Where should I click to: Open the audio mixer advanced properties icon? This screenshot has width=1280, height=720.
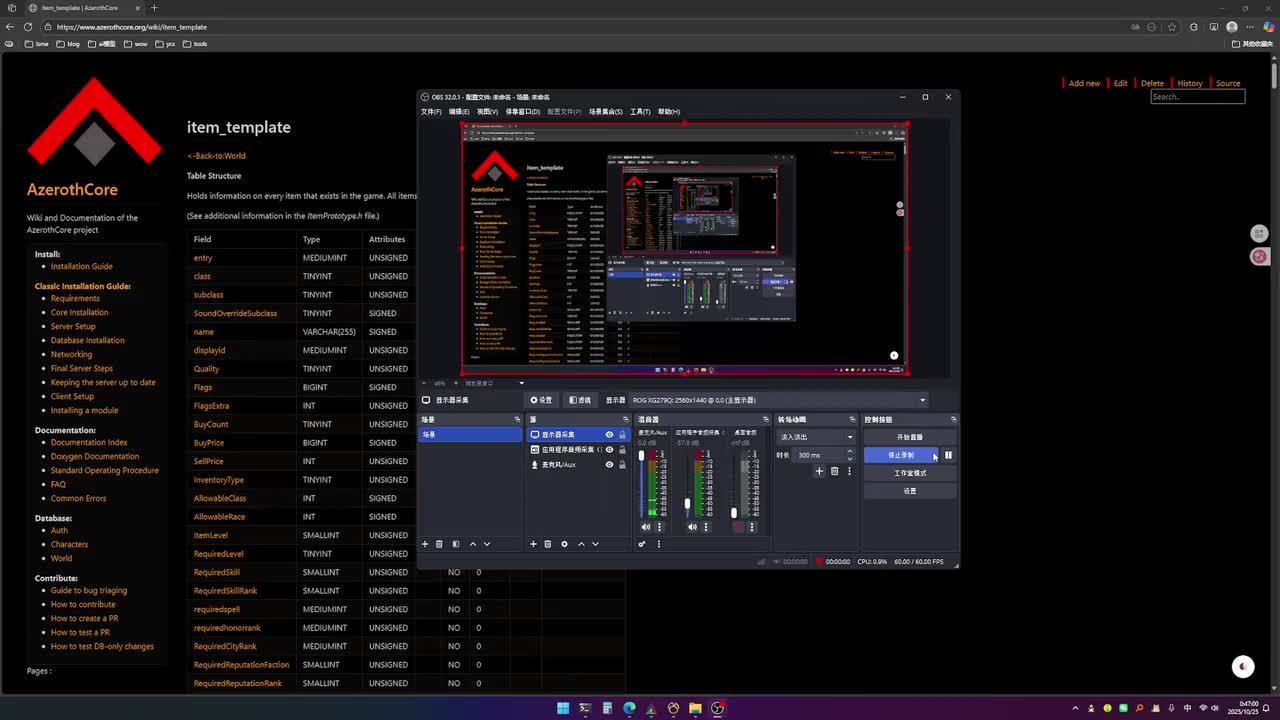pos(642,544)
